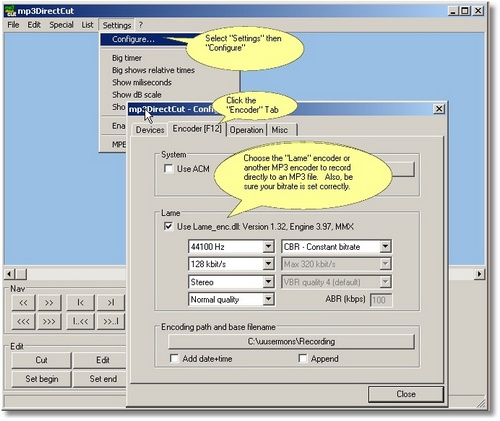The image size is (500, 421).
Task: Open the Edit menu
Action: 34,25
